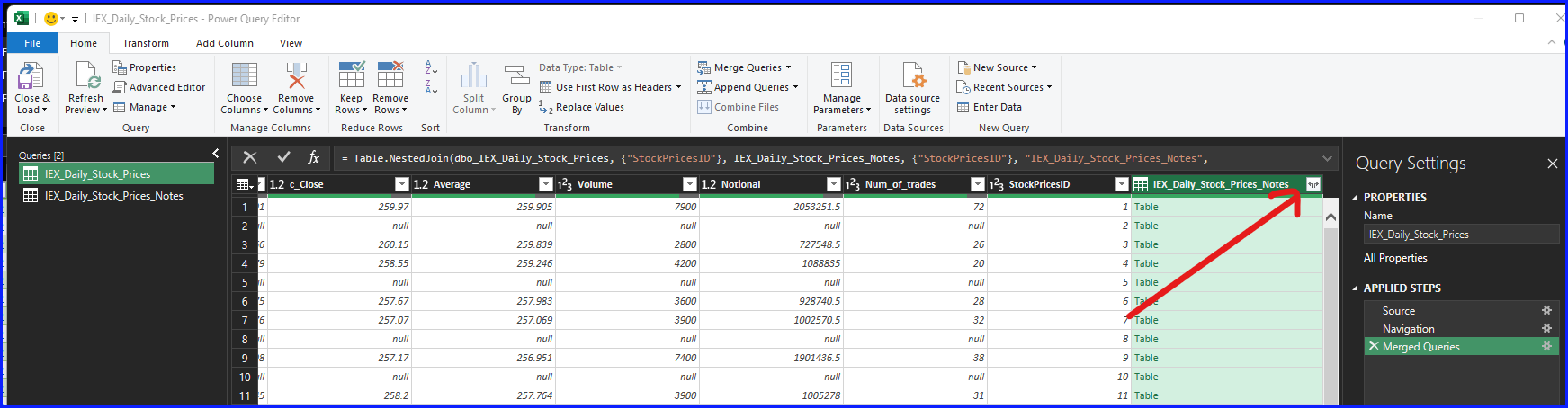Open the New Source dropdown
Screen dimensions: 1568x408
(x=997, y=67)
